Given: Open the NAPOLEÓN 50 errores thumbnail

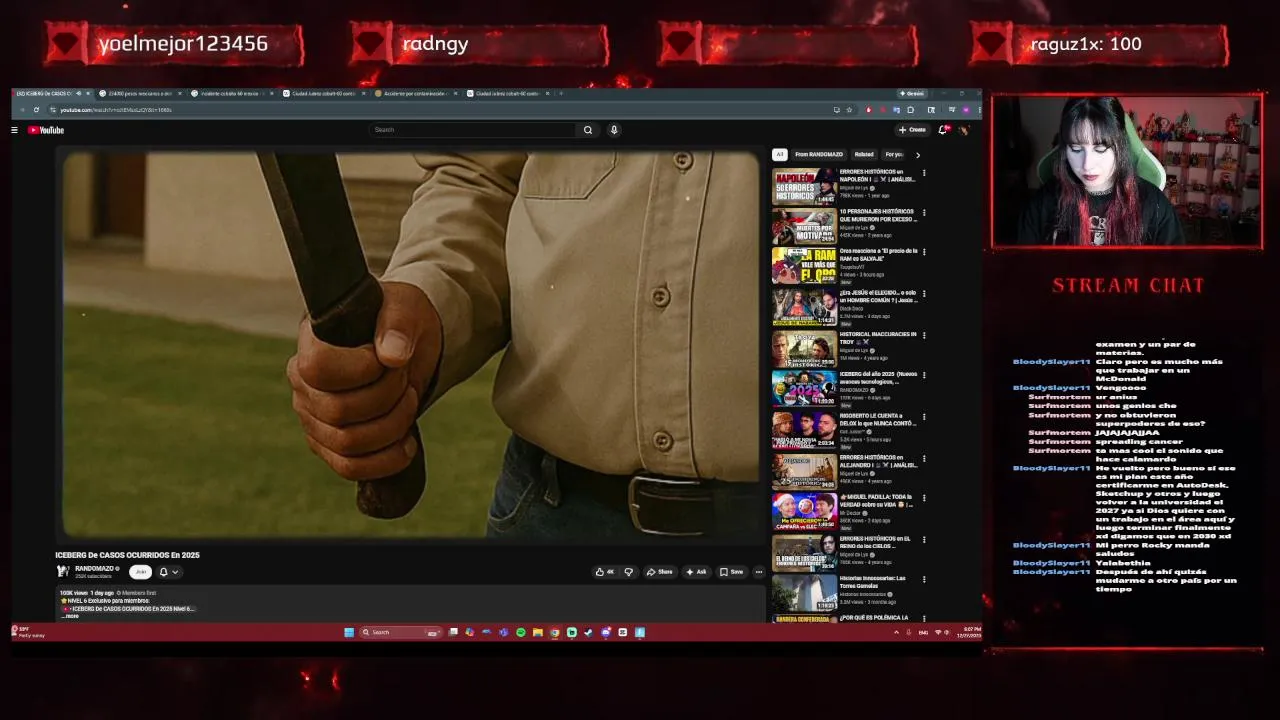Looking at the screenshot, I should point(804,187).
